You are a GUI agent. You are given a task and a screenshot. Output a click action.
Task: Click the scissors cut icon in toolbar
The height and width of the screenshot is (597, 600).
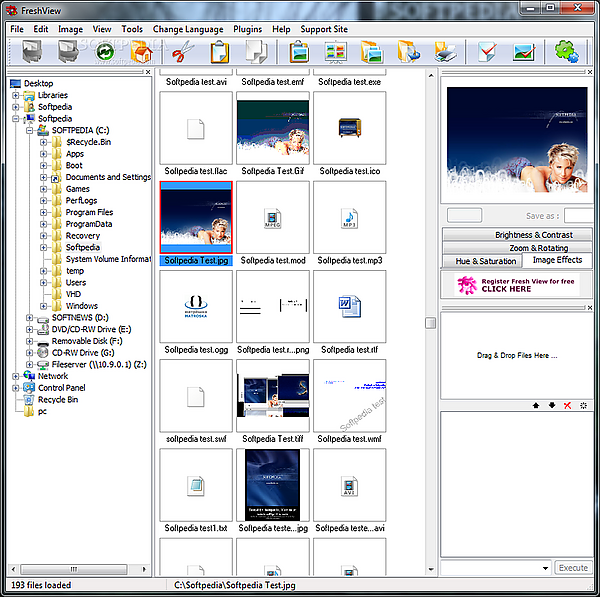181,53
